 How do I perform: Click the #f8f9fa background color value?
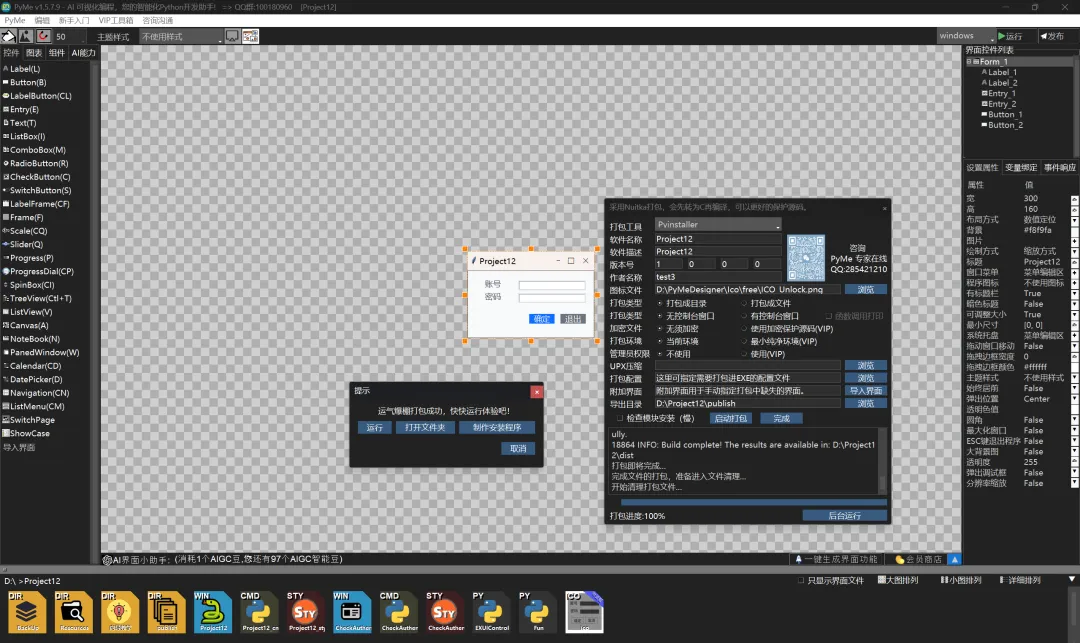click(1037, 231)
